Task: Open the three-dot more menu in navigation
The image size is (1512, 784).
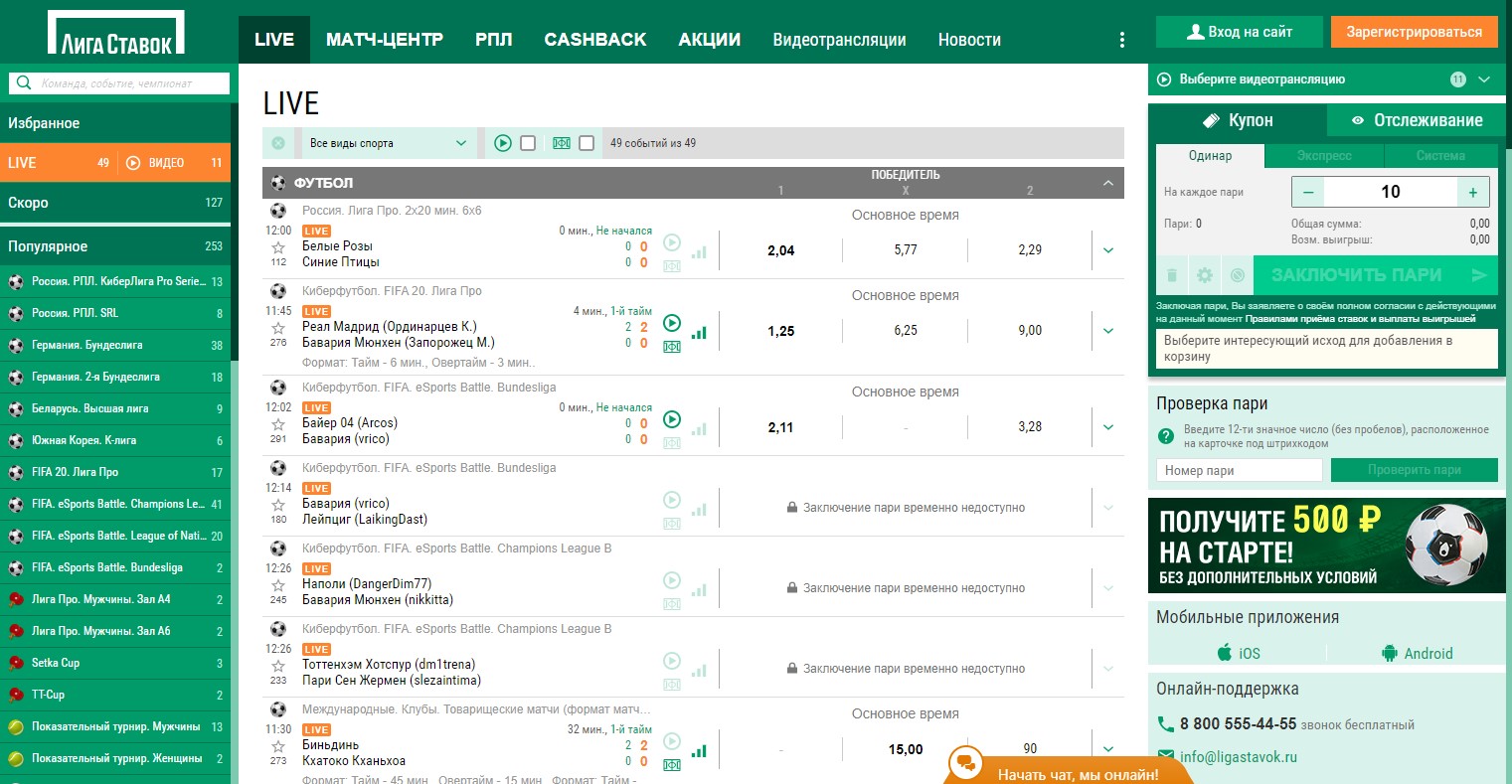Action: point(1122,40)
